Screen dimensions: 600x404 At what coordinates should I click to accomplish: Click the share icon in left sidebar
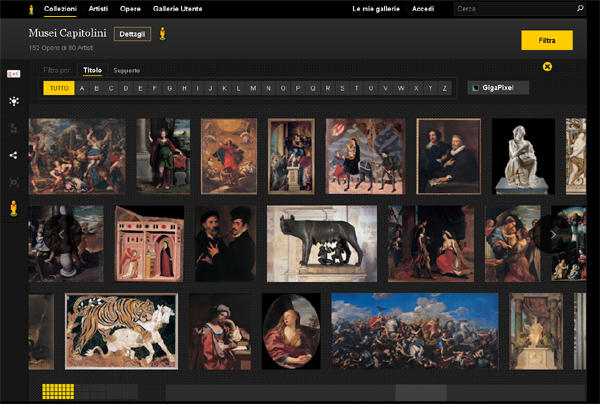13,155
